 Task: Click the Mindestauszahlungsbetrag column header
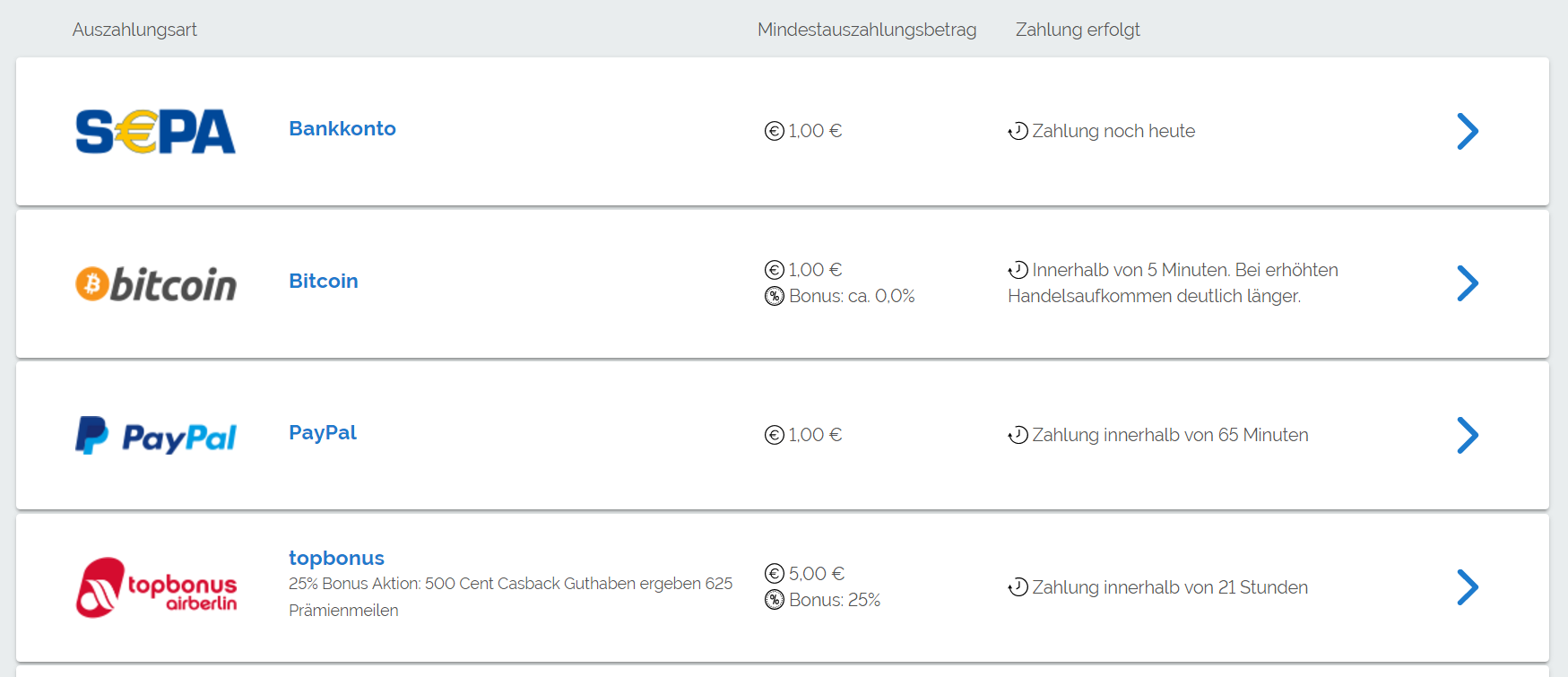867,30
